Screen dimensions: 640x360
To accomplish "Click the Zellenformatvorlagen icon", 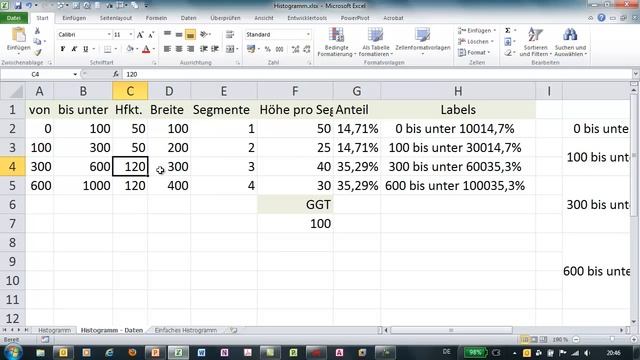I will 422,36.
